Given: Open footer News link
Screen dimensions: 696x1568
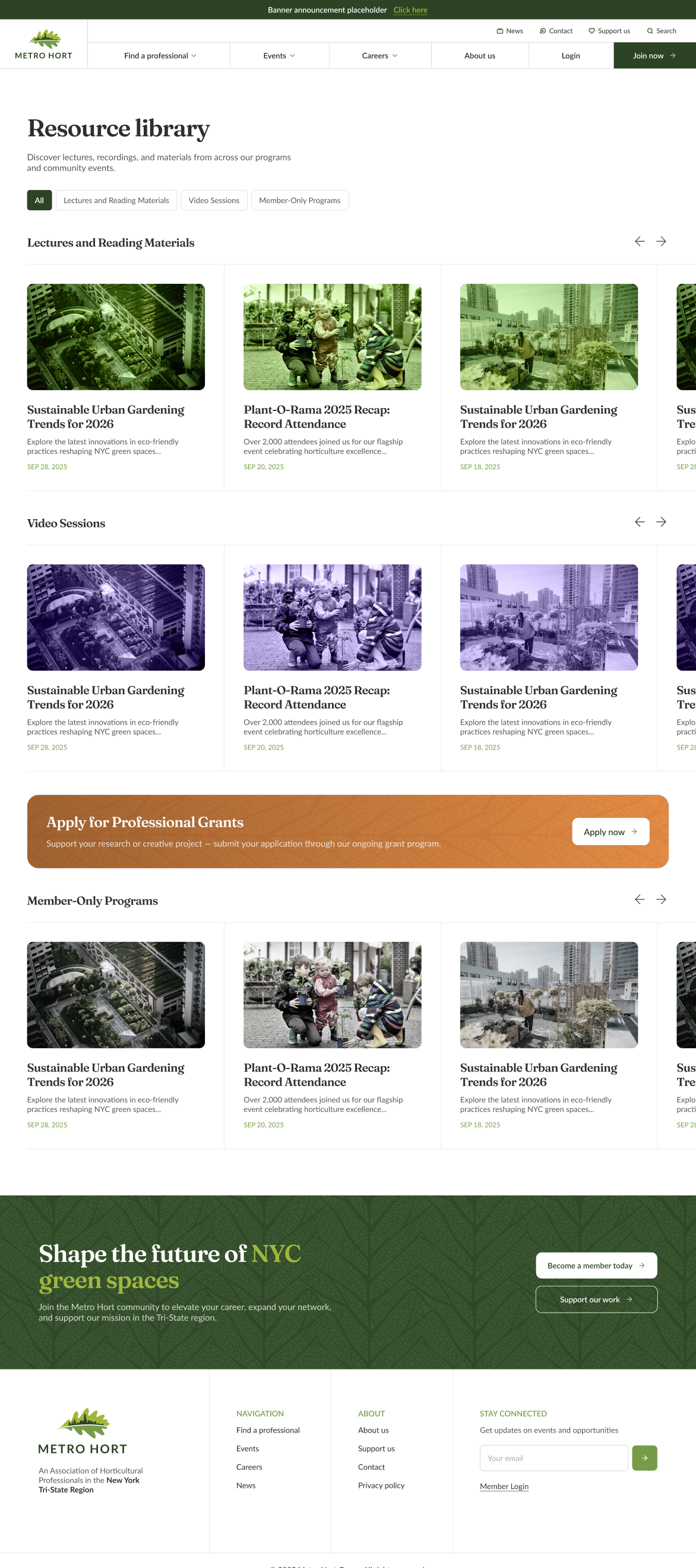Looking at the screenshot, I should tap(246, 1485).
